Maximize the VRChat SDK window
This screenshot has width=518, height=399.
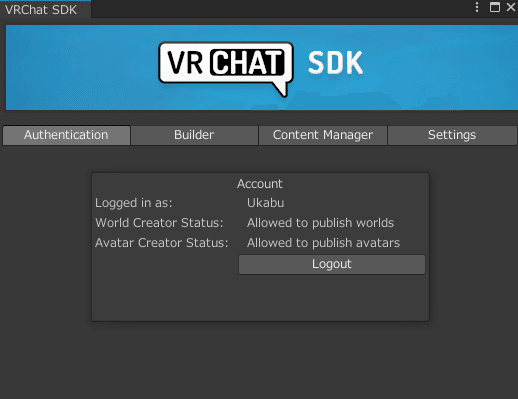click(495, 7)
